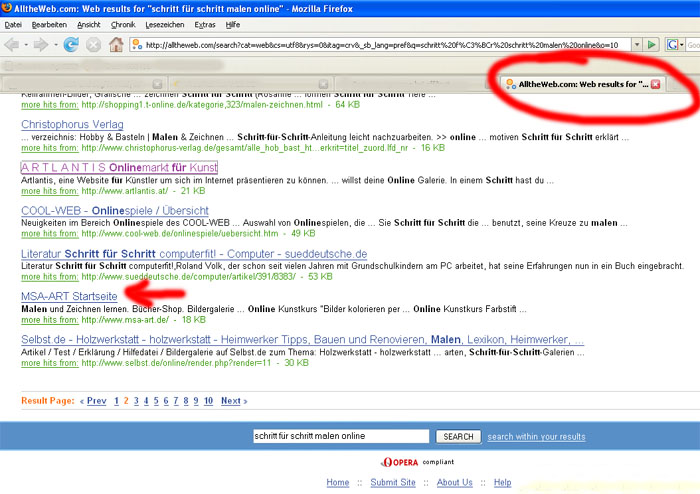Click the bottom search query input field
Image resolution: width=700 pixels, height=494 pixels.
[x=341, y=436]
